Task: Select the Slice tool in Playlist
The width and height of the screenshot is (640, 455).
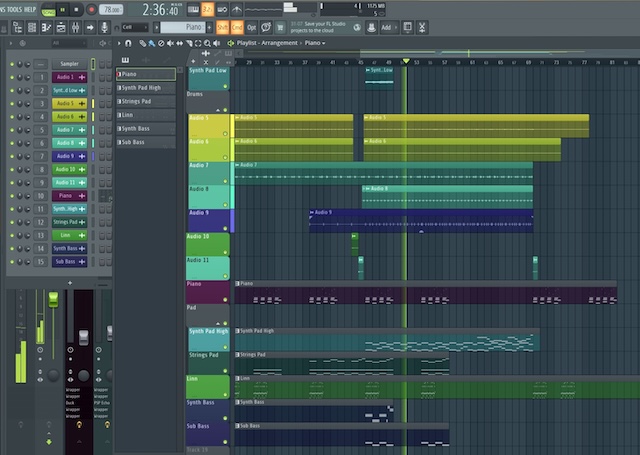Action: coord(189,43)
